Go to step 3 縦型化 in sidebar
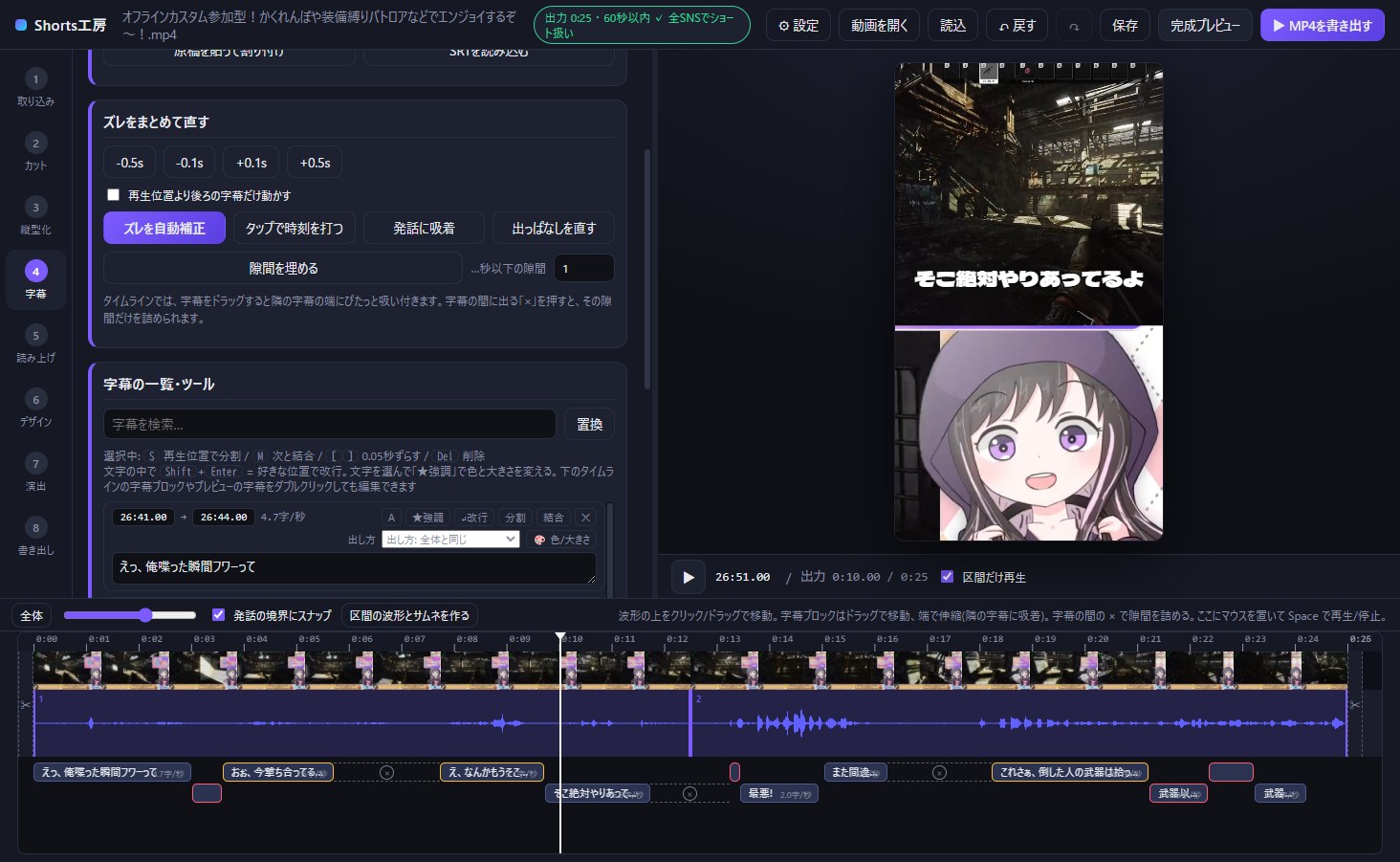 click(x=35, y=216)
